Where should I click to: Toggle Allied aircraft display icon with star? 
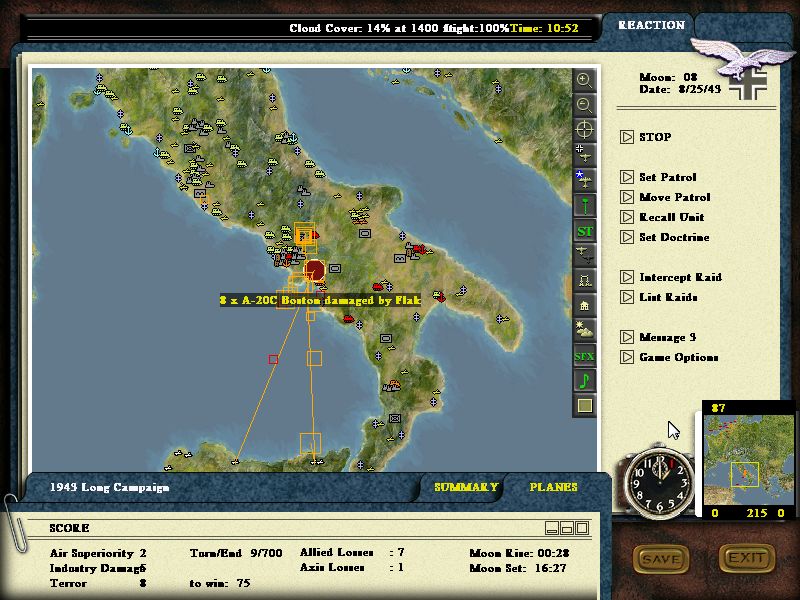click(584, 180)
